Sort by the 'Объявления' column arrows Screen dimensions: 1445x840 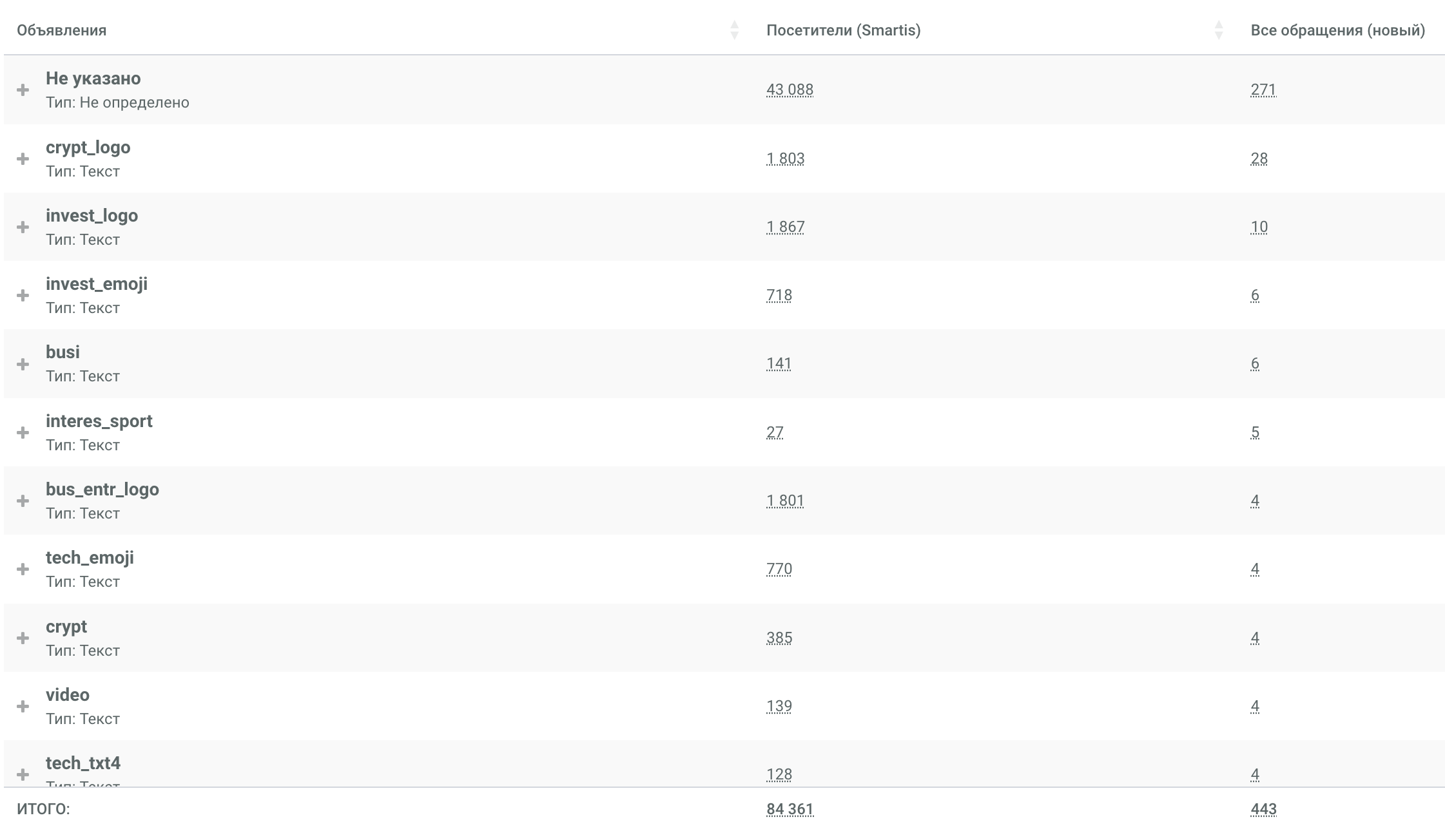pyautogui.click(x=734, y=30)
